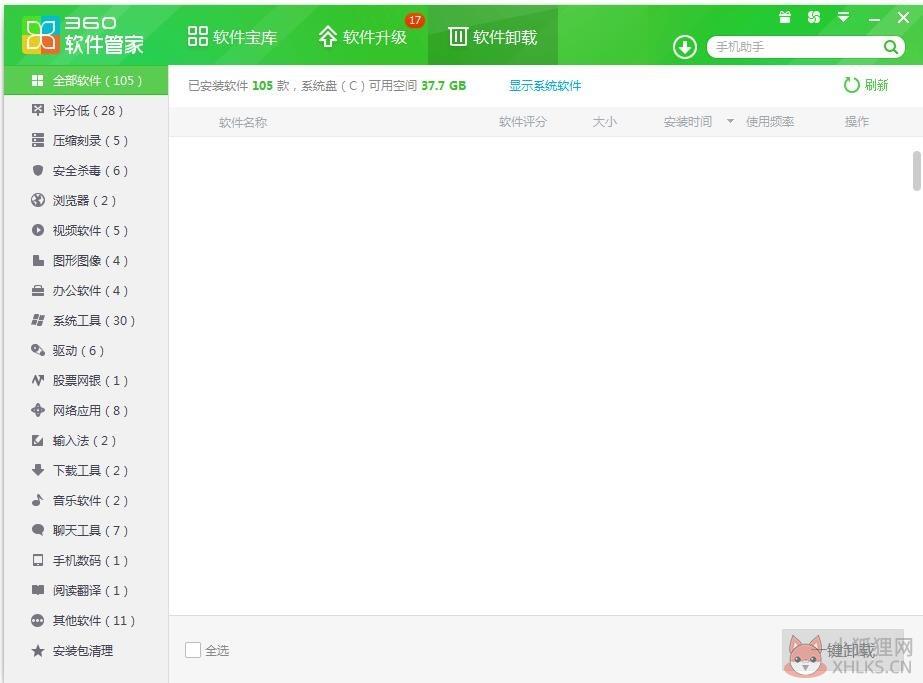
Task: Select 全部软件 (105) category
Action: [86, 81]
